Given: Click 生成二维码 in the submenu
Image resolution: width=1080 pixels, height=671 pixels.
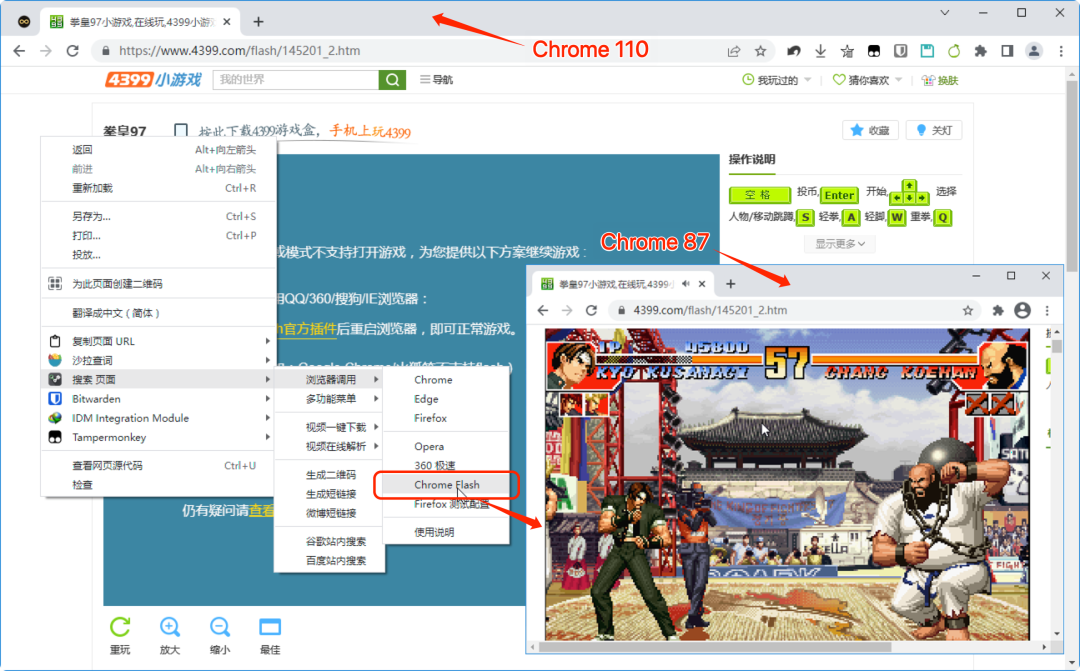Looking at the screenshot, I should click(x=330, y=475).
